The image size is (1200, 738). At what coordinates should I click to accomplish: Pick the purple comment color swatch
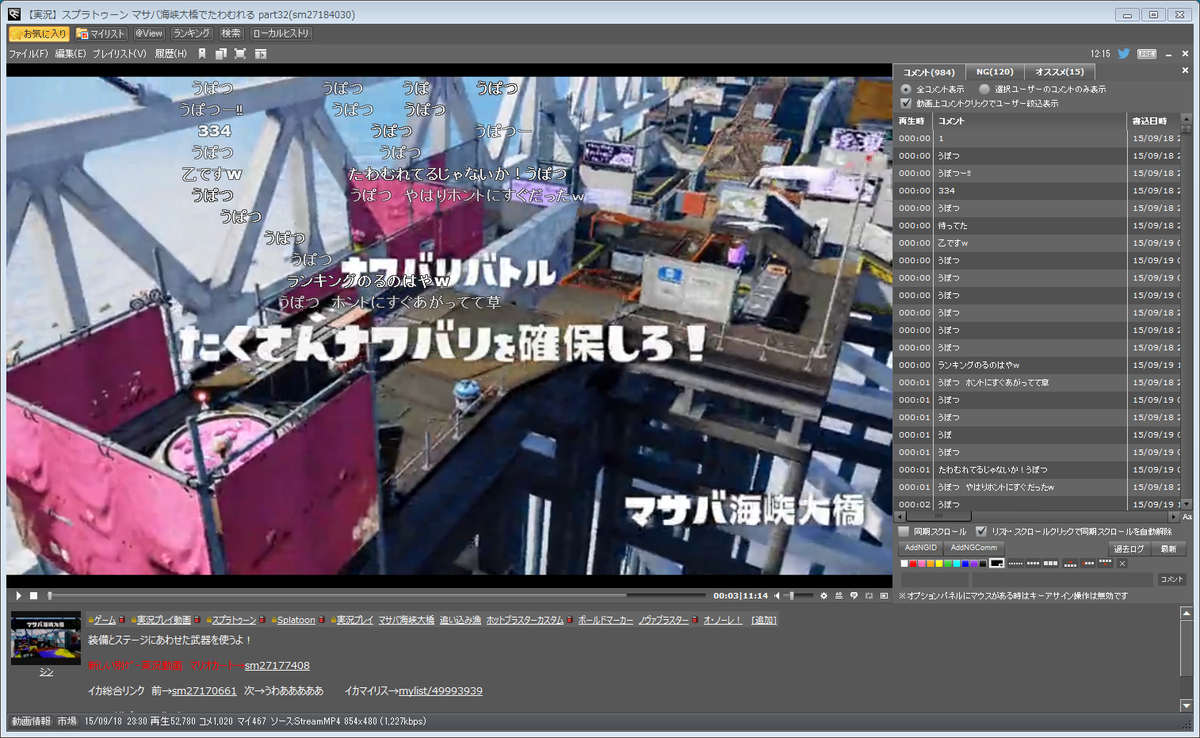[x=974, y=563]
